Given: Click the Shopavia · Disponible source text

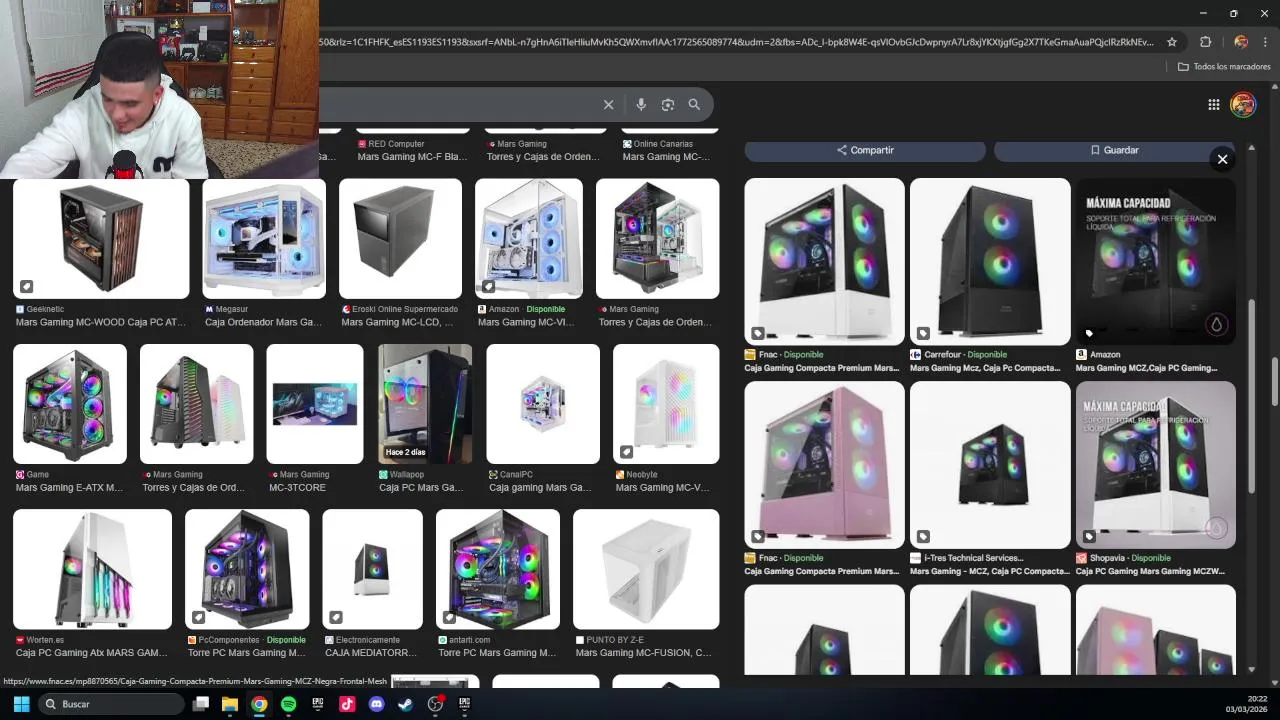Looking at the screenshot, I should click(1130, 558).
